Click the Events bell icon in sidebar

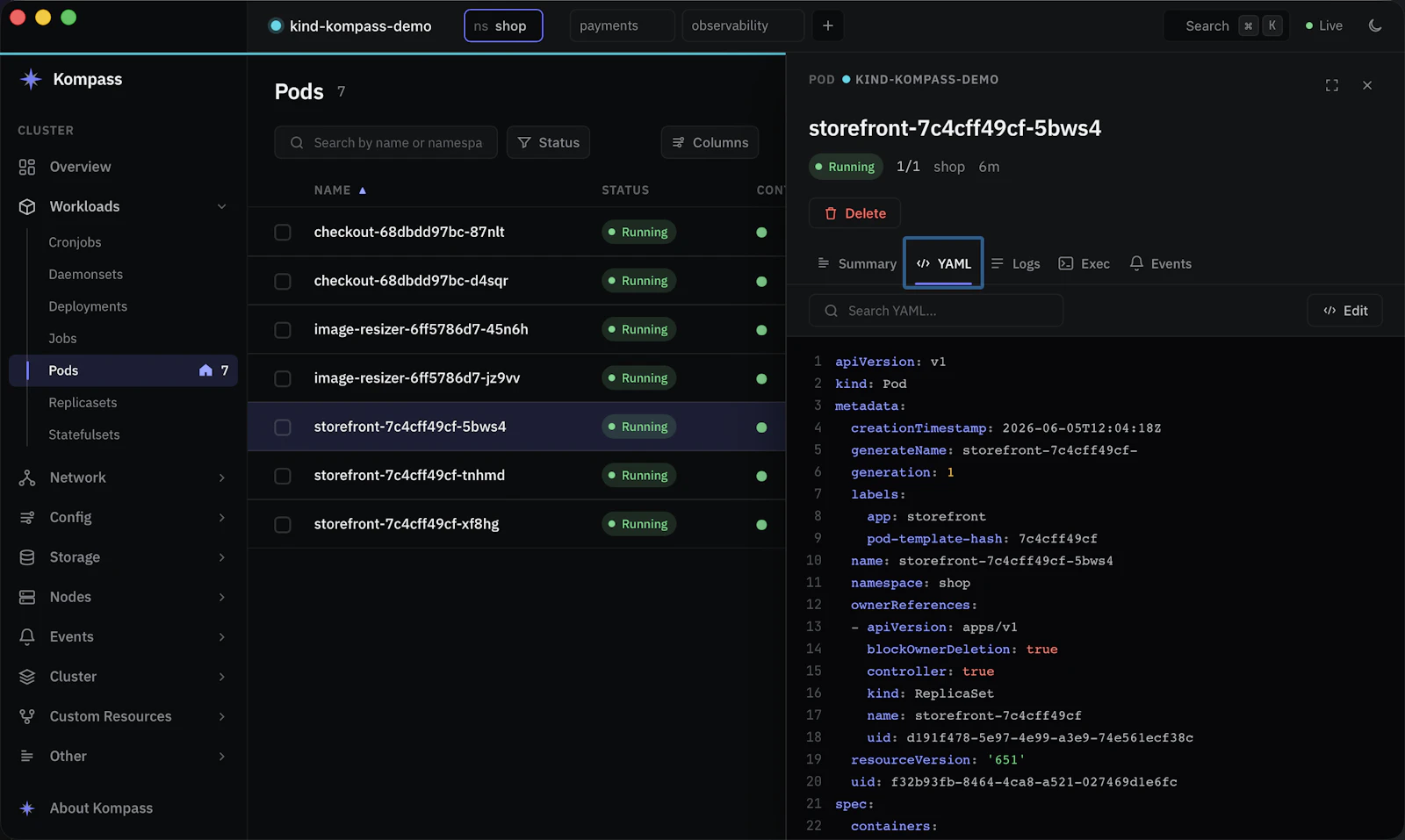tap(27, 636)
